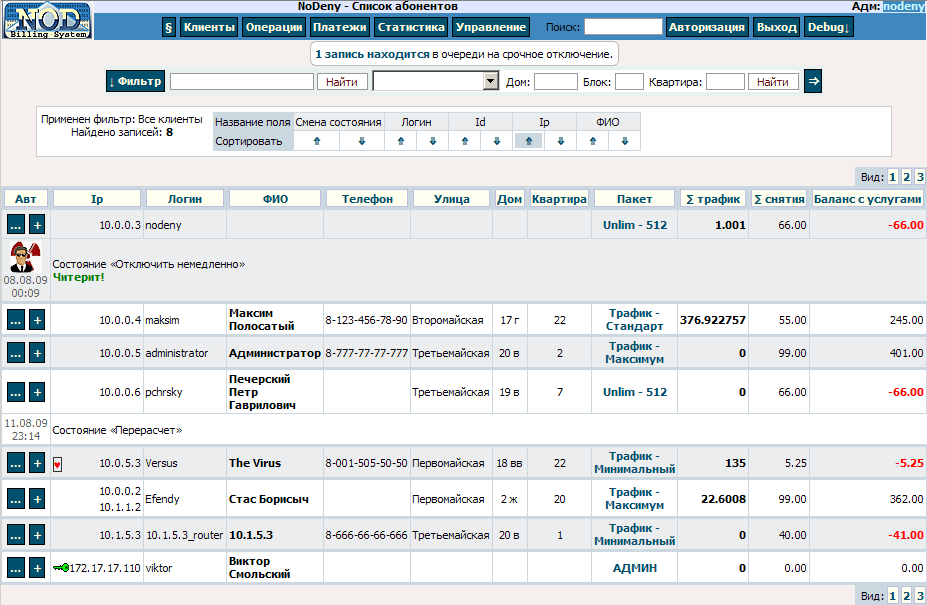Image resolution: width=927 pixels, height=605 pixels.
Task: Open the Операции menu
Action: (x=274, y=27)
